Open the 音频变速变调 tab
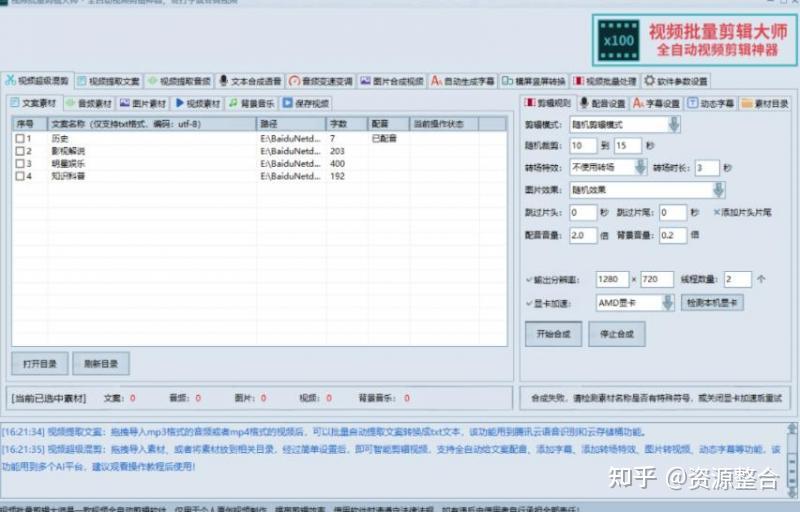This screenshot has width=800, height=512. tap(321, 81)
